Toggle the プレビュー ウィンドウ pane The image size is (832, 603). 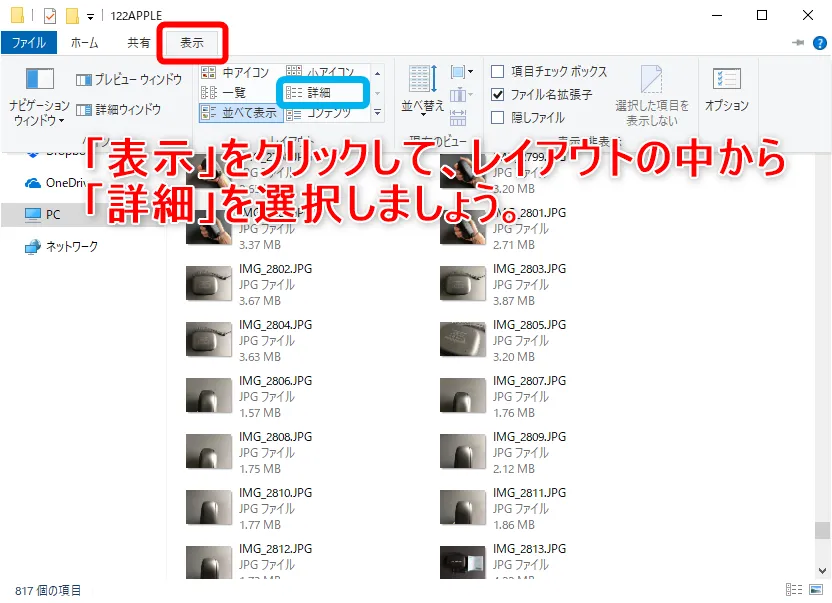[129, 80]
